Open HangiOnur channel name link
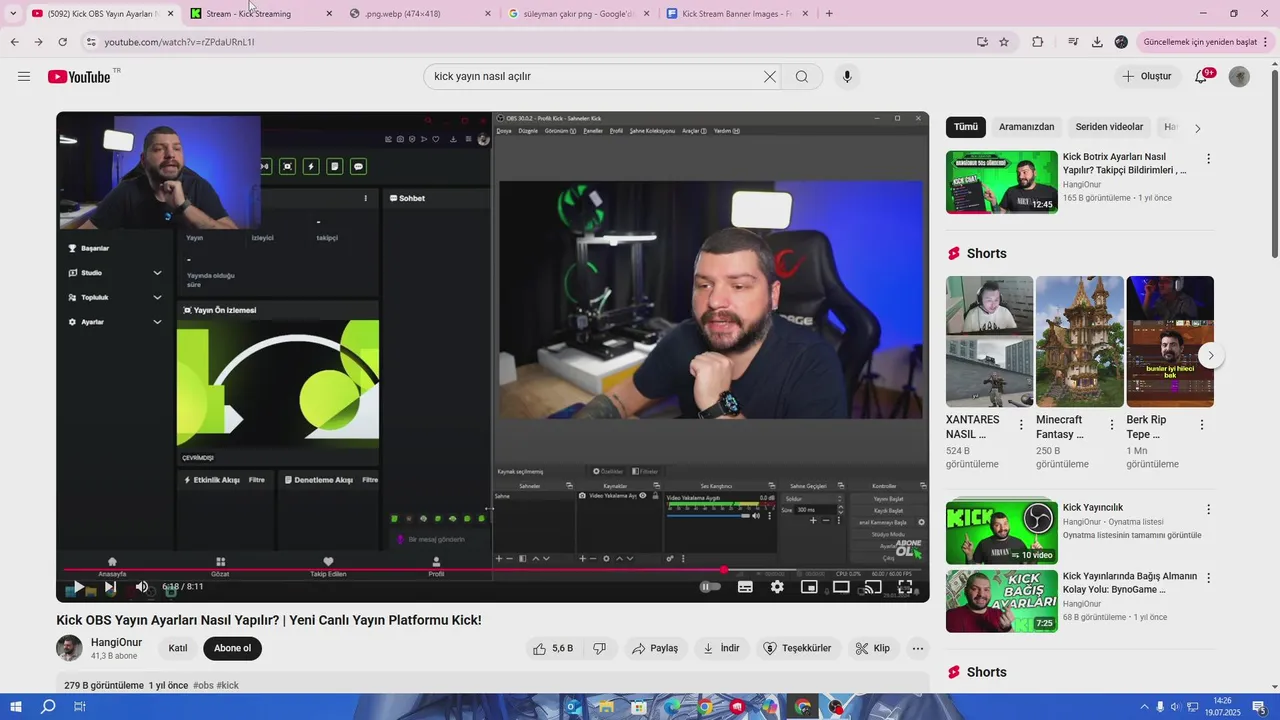Image resolution: width=1280 pixels, height=720 pixels. [116, 642]
